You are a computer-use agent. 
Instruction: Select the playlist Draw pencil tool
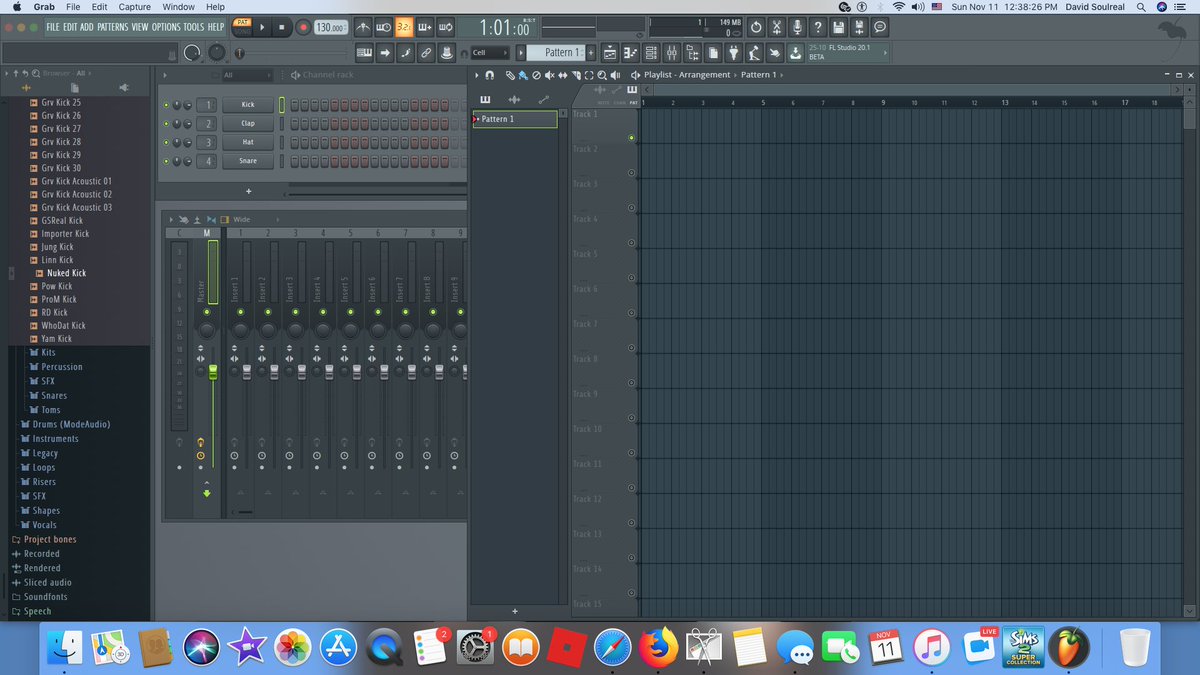pyautogui.click(x=509, y=75)
